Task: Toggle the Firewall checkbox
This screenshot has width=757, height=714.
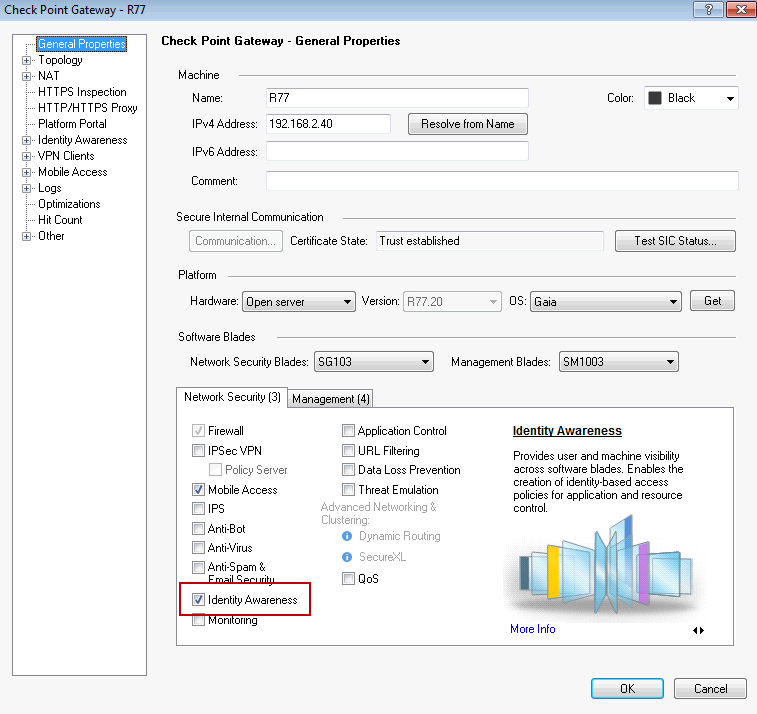Action: tap(198, 431)
